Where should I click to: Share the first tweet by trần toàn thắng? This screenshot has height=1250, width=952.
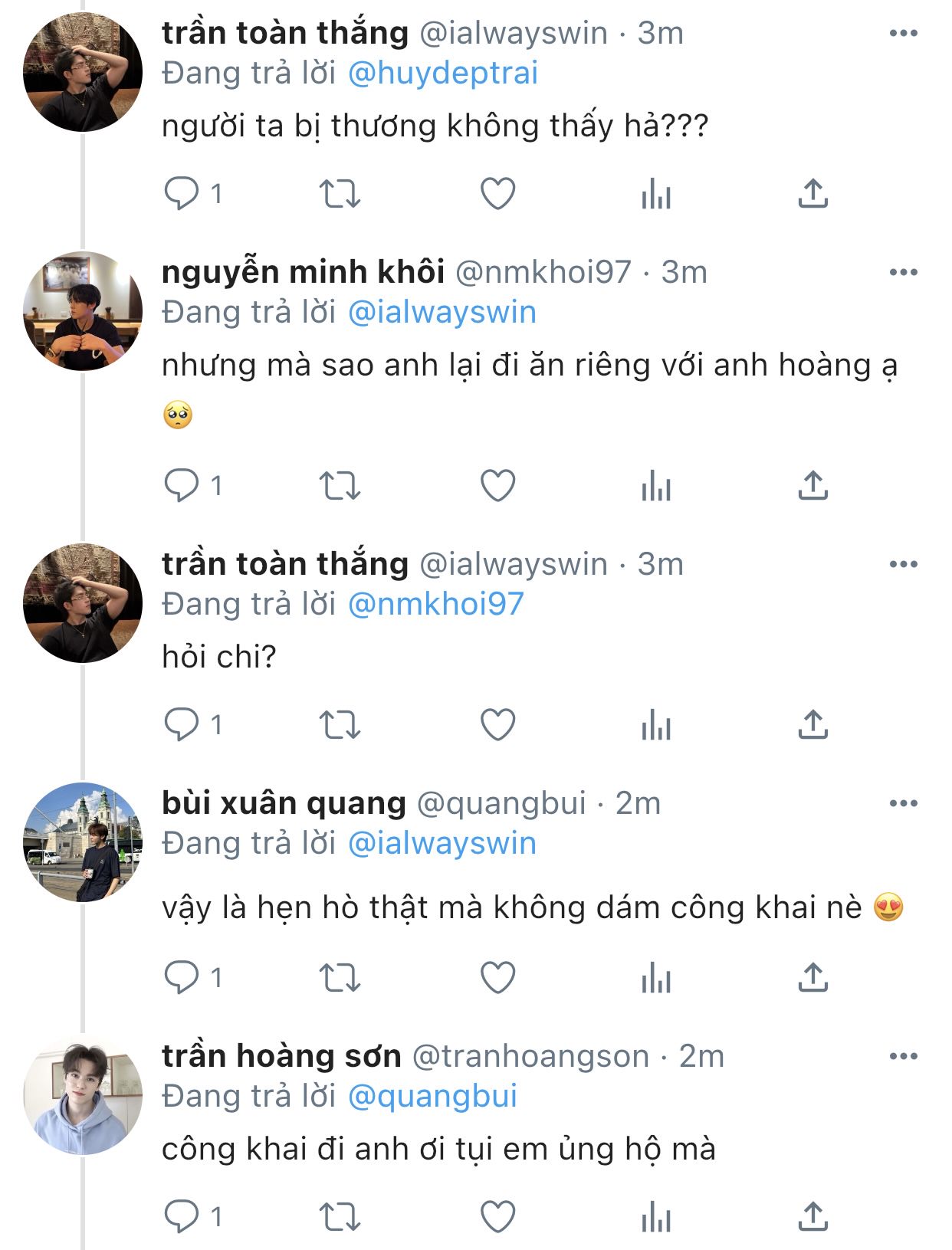point(812,194)
